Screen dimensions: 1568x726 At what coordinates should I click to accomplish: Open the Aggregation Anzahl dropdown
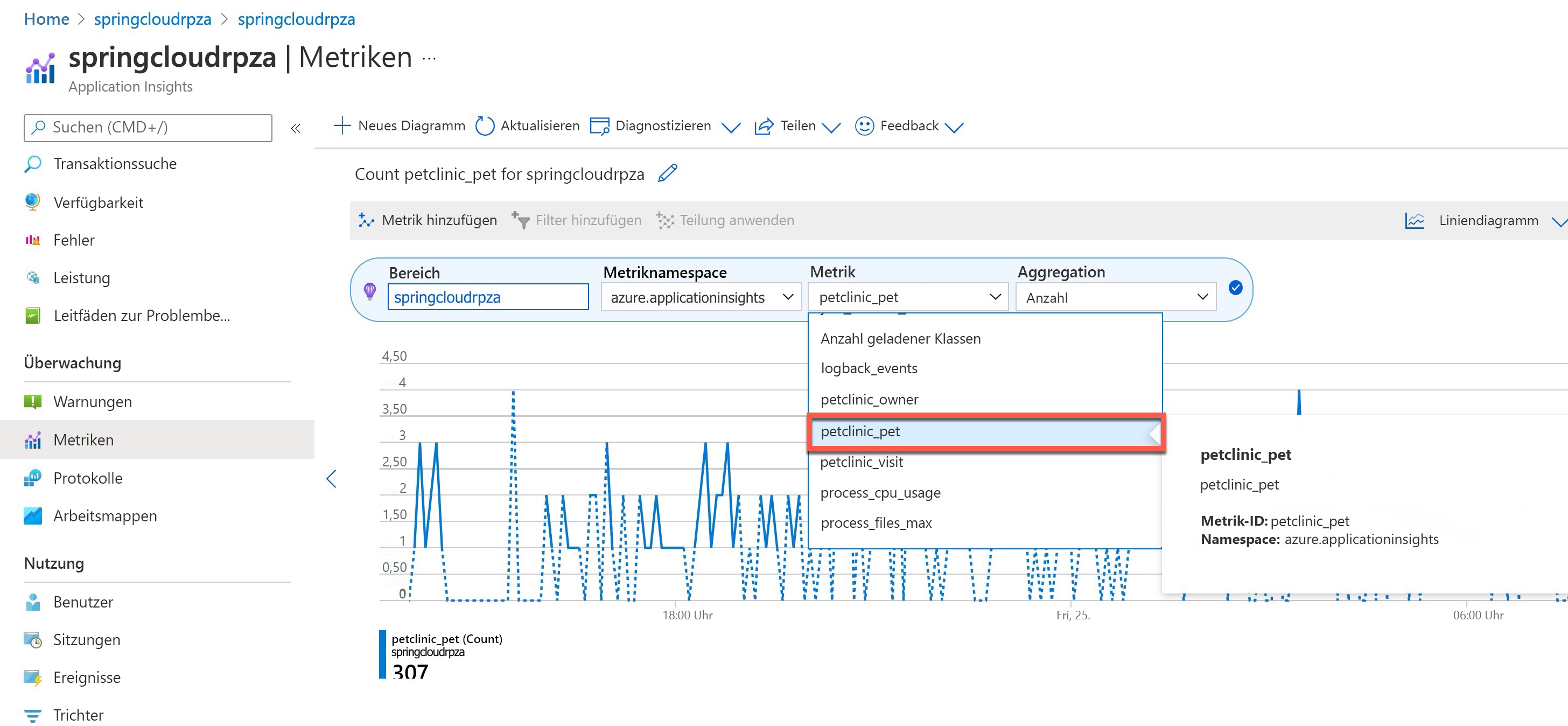tap(1116, 297)
